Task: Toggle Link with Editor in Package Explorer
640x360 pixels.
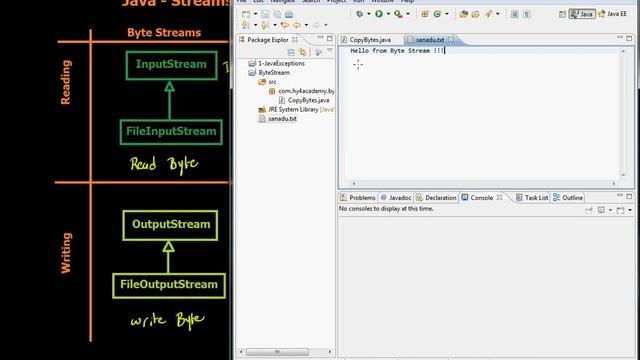Action: 303,52
